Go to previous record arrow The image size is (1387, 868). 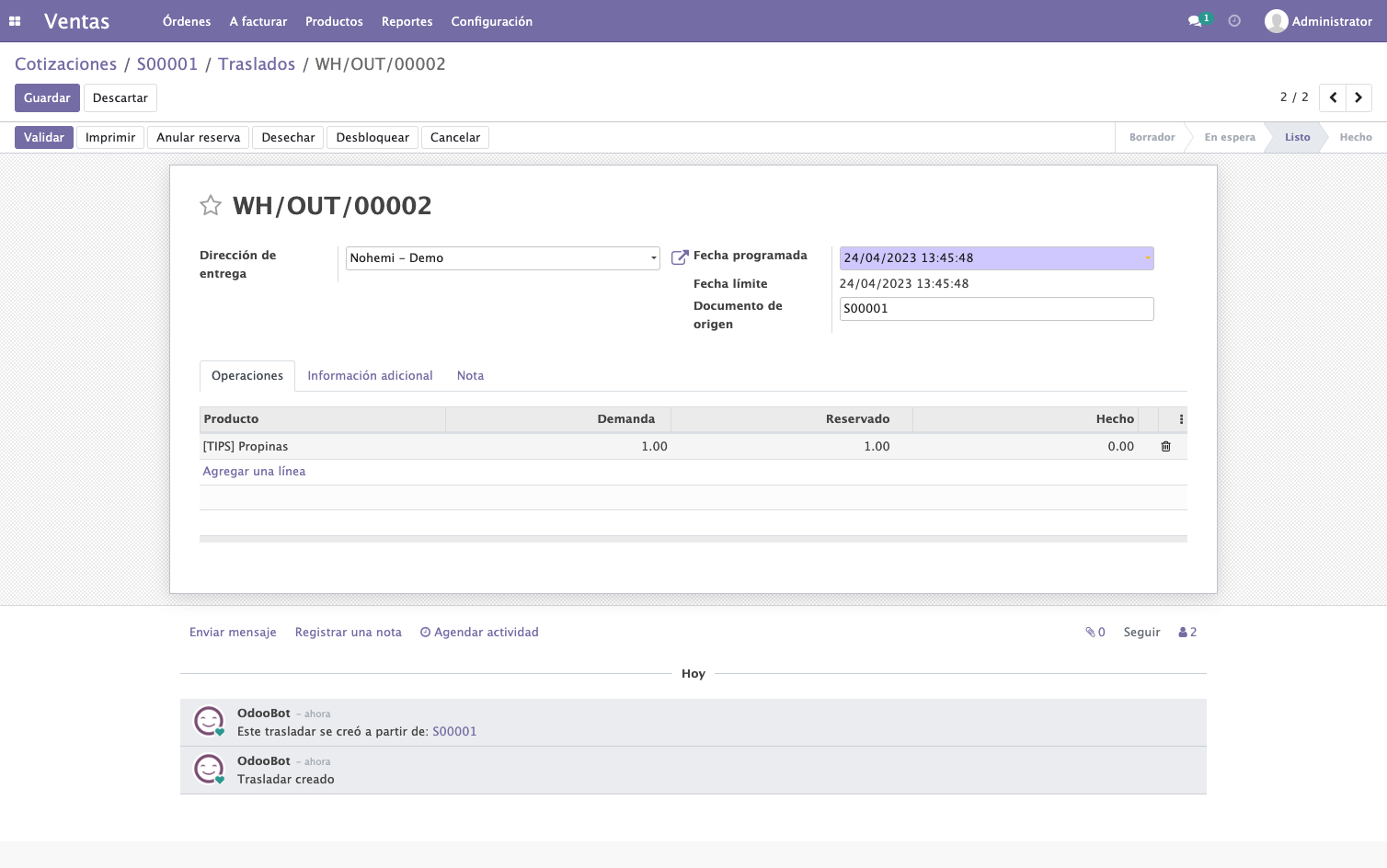1333,97
